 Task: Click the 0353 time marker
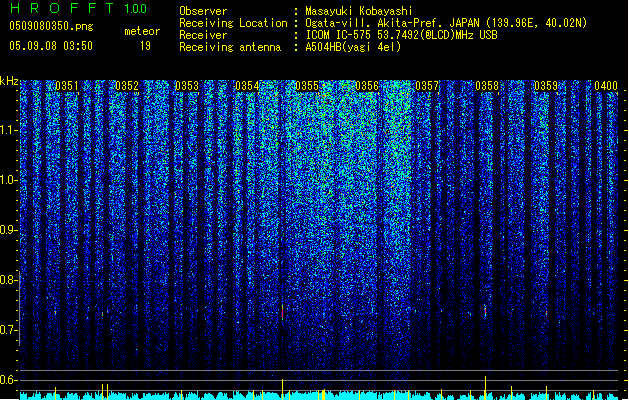pos(187,86)
